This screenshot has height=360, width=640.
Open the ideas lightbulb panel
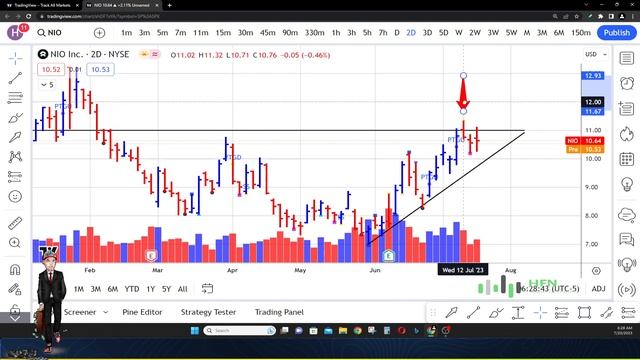(x=627, y=184)
